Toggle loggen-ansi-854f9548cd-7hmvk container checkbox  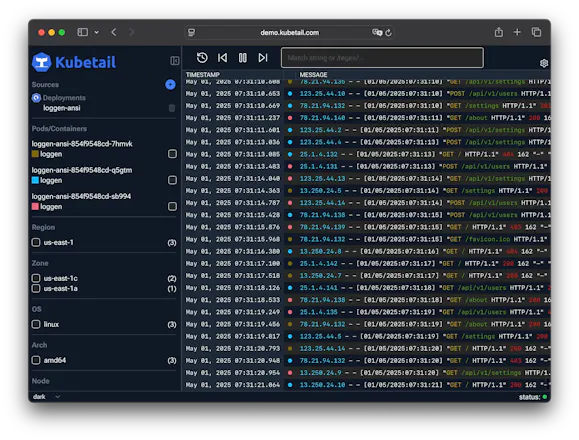click(172, 154)
